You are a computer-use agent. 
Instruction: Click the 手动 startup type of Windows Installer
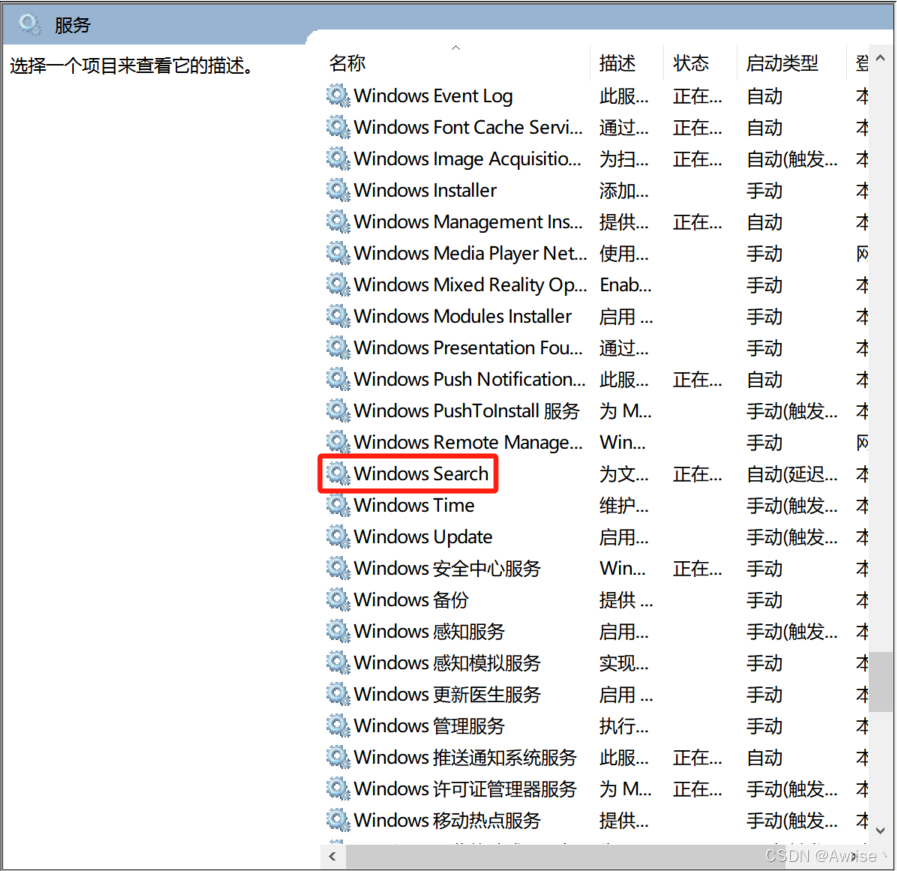click(764, 190)
